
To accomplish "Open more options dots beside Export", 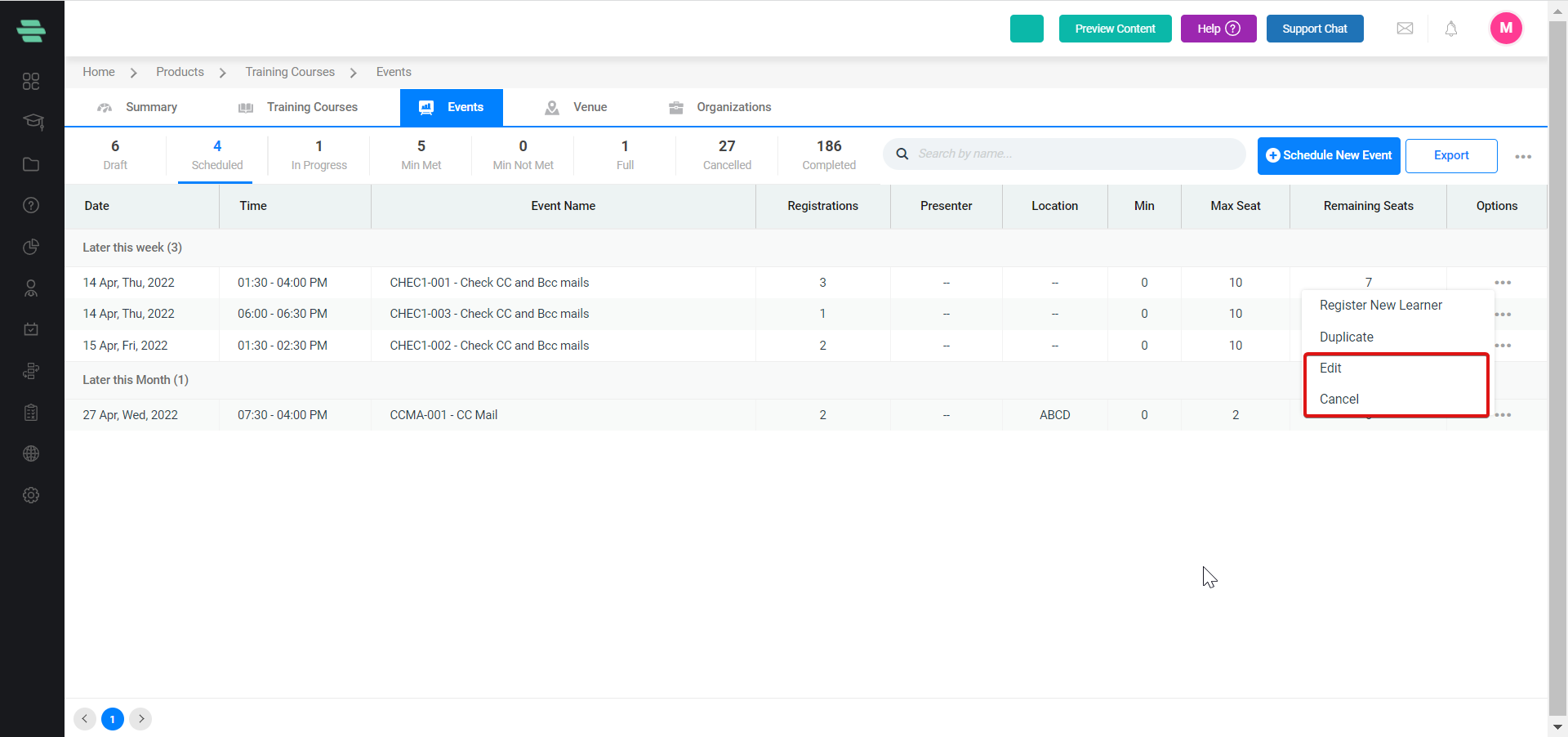I will (x=1523, y=157).
